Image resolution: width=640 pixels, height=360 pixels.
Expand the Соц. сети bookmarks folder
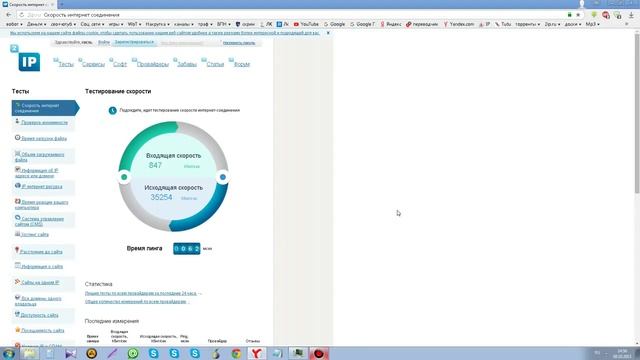tap(92, 24)
